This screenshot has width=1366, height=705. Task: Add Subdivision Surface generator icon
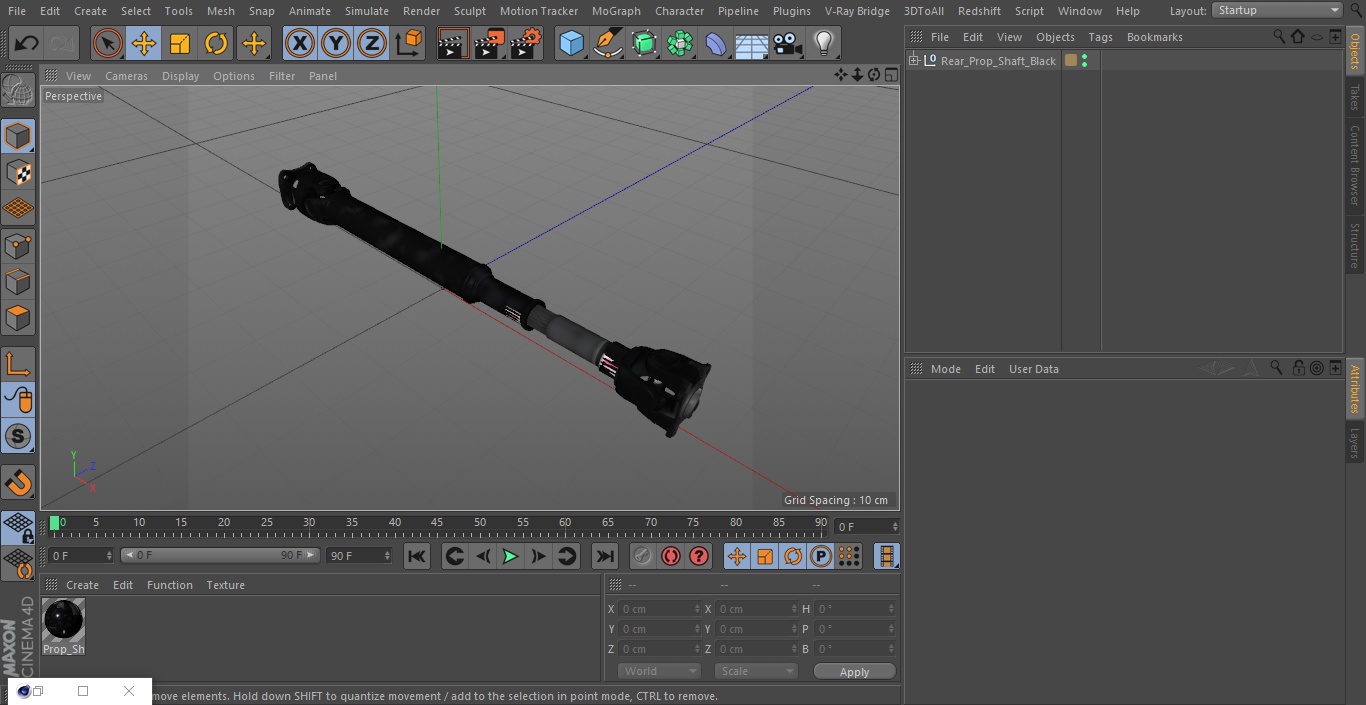(x=645, y=44)
